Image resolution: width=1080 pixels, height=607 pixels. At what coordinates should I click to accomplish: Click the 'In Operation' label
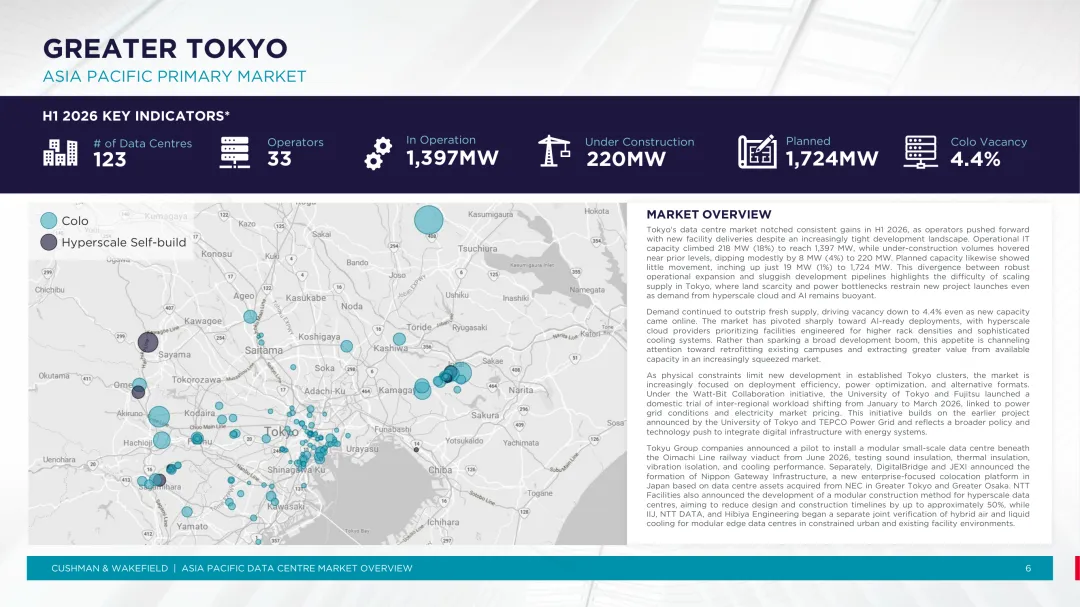[x=441, y=140]
